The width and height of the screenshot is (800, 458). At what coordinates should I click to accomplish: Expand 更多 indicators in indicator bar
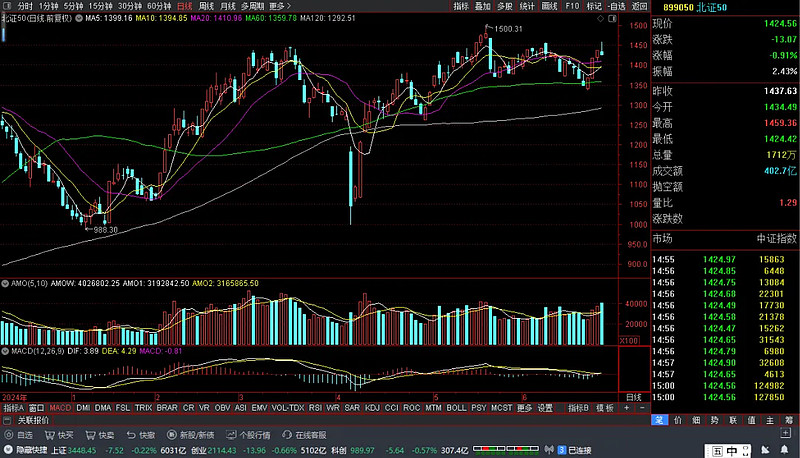(x=525, y=408)
